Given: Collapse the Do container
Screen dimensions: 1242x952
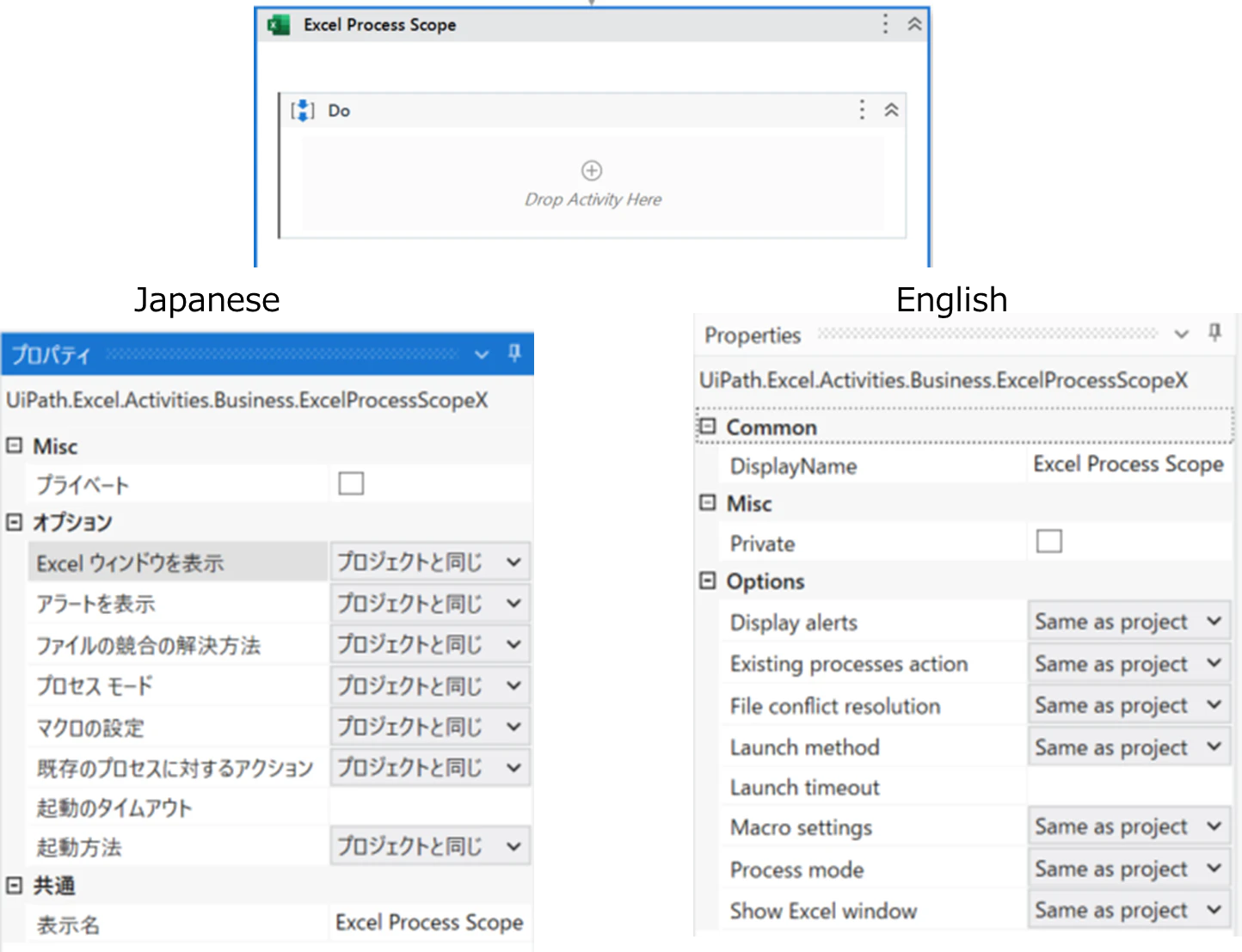Looking at the screenshot, I should (891, 110).
